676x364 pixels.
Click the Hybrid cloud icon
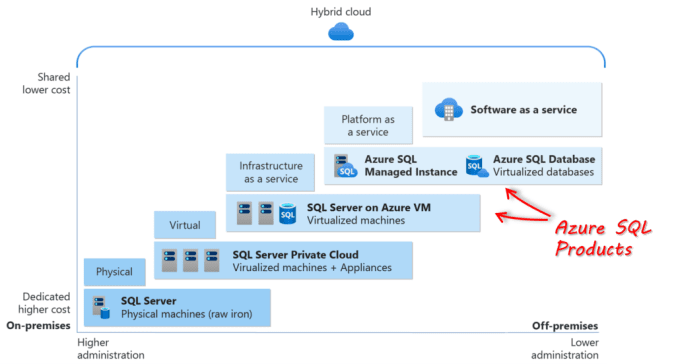[341, 32]
